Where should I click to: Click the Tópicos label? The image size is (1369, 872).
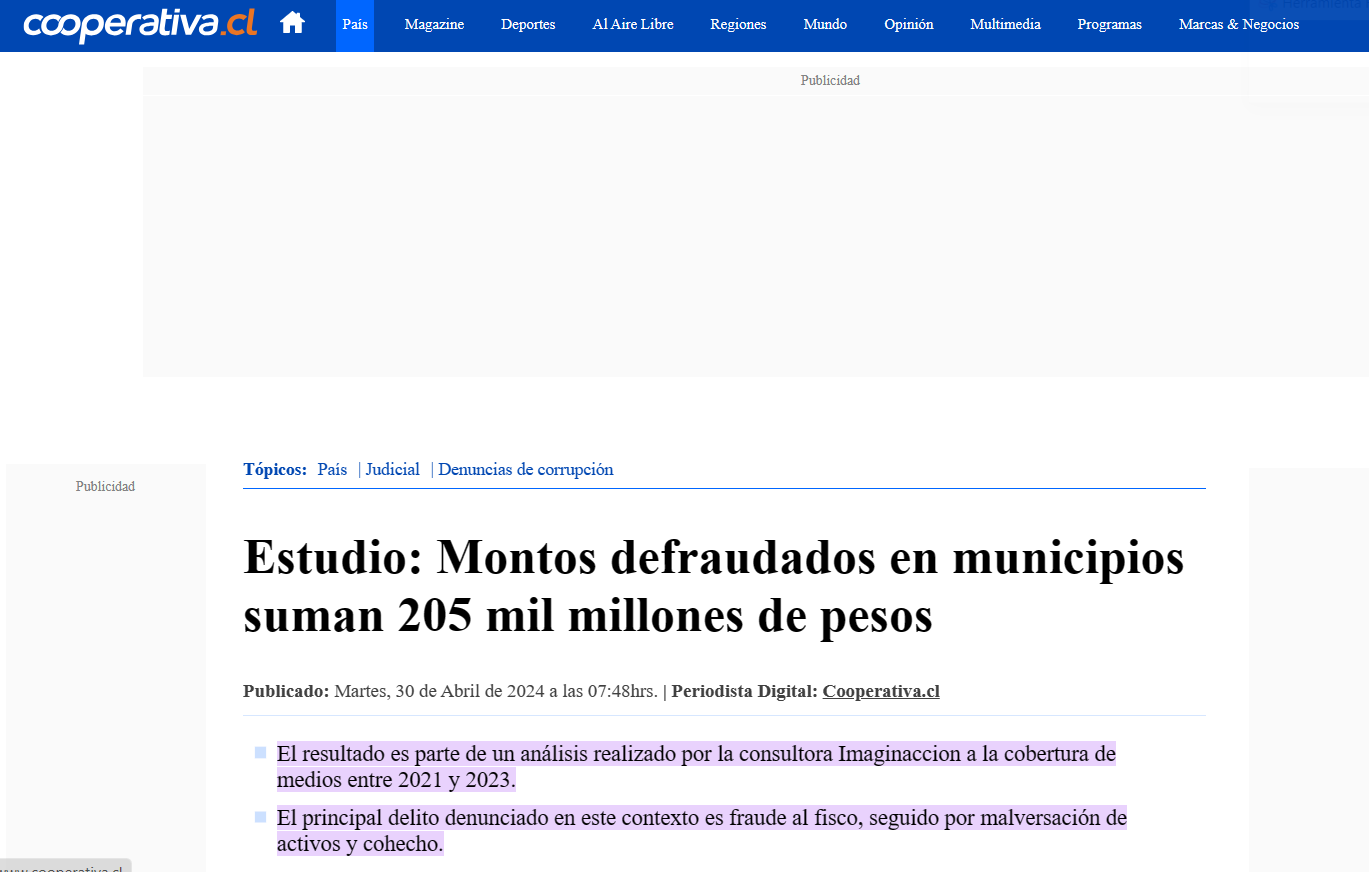tap(275, 469)
